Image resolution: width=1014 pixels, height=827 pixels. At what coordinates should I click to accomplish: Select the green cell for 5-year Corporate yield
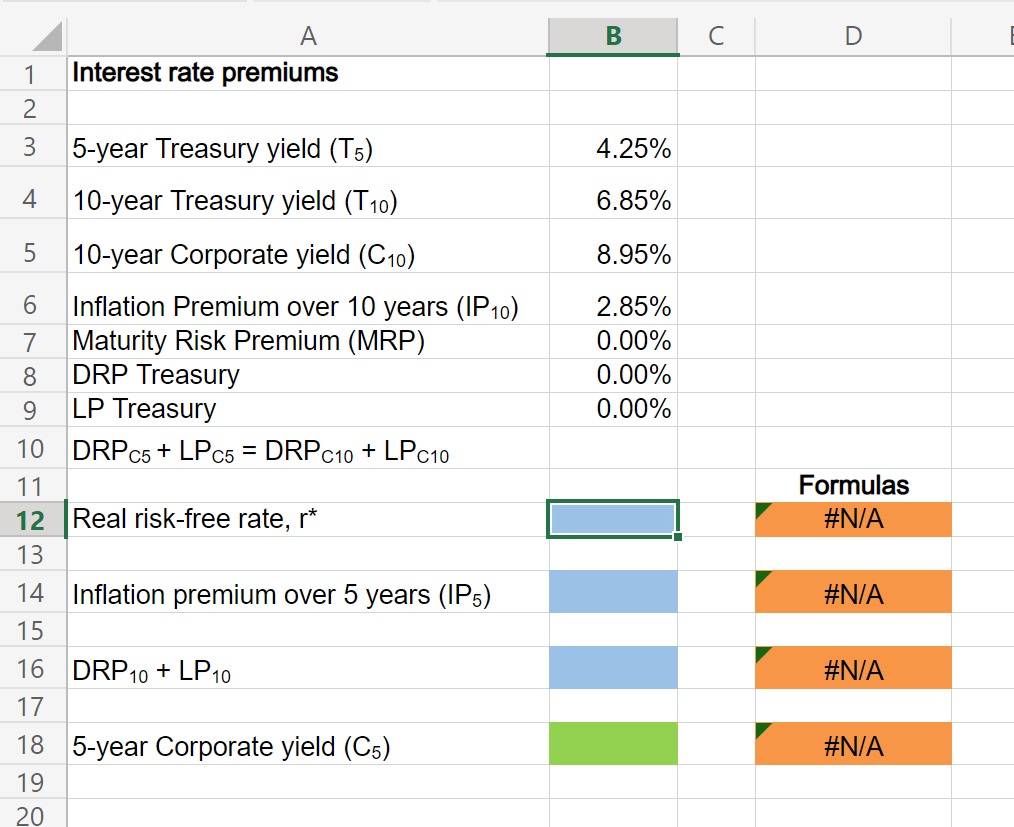612,744
